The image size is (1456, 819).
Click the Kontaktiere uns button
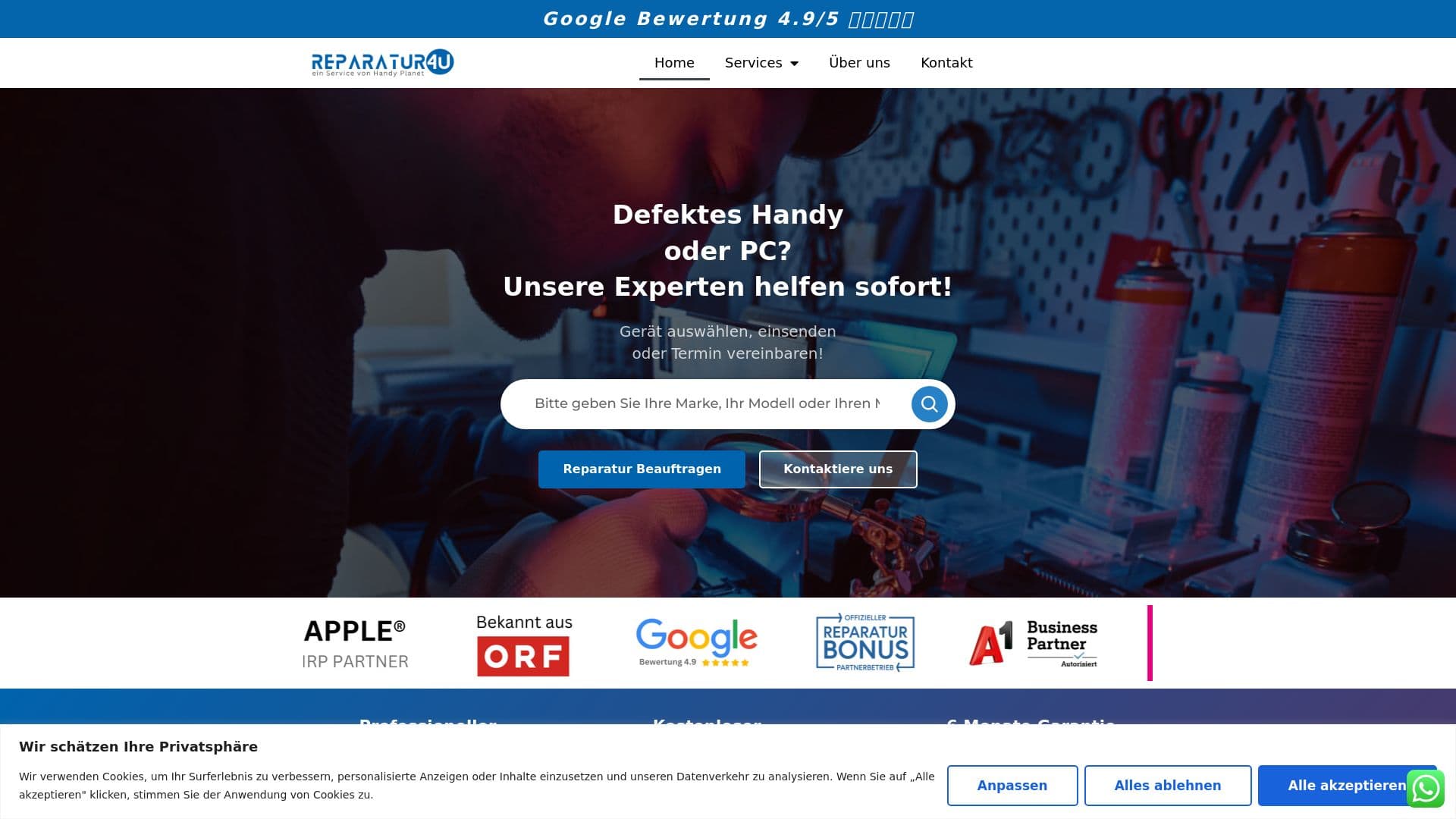[x=838, y=469]
